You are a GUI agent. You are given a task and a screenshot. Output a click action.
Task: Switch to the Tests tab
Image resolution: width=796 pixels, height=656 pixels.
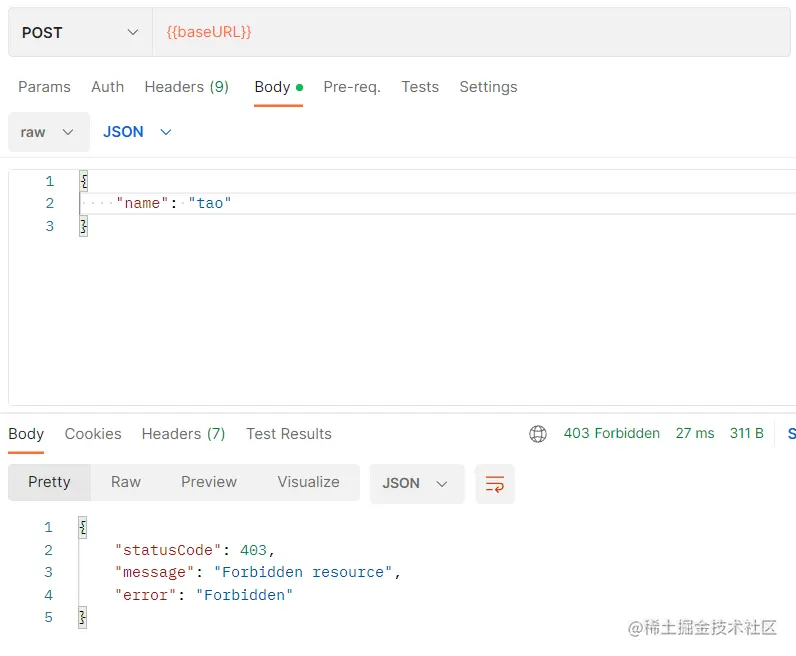click(420, 87)
